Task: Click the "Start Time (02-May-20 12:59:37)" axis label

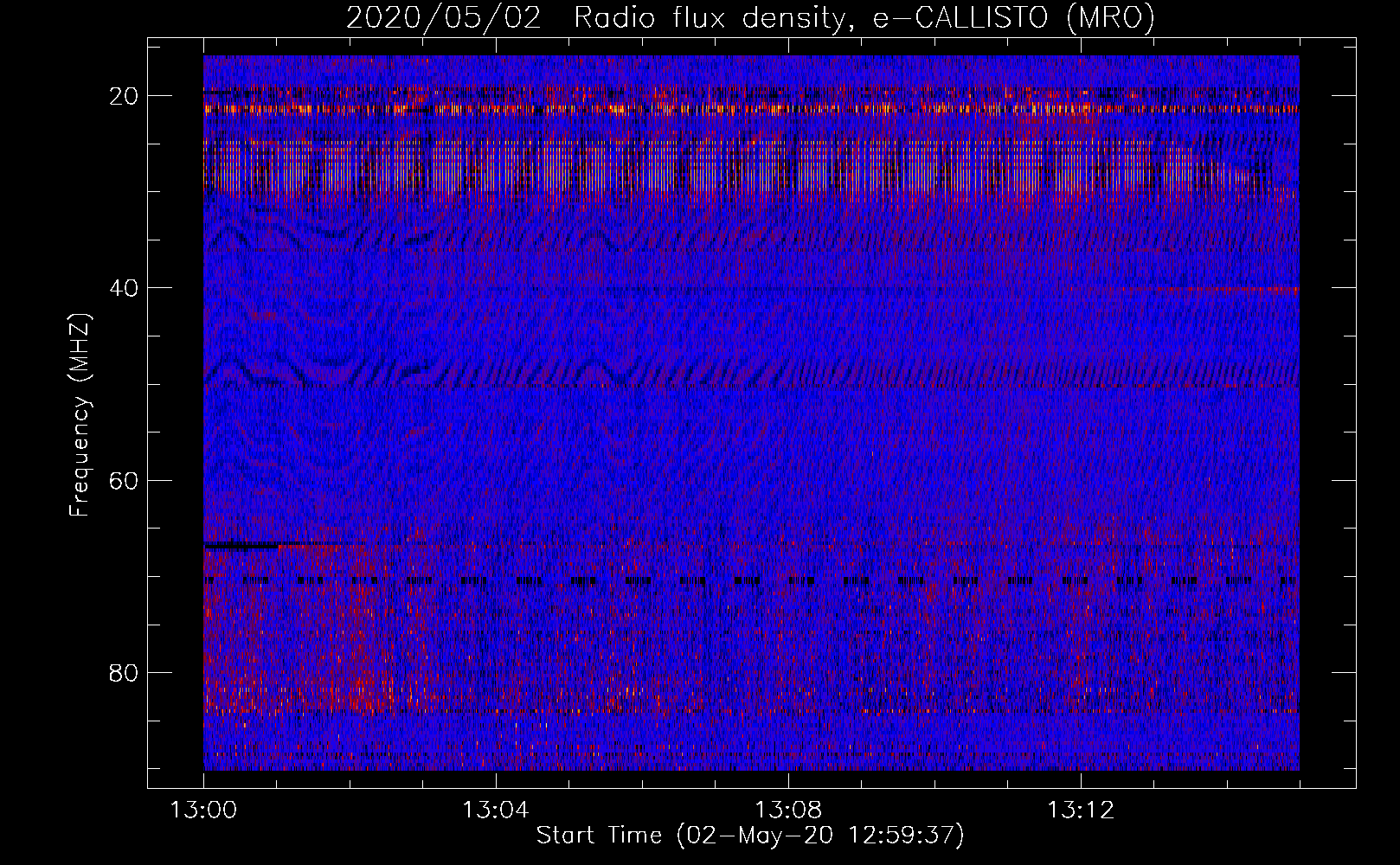Action: pos(750,836)
